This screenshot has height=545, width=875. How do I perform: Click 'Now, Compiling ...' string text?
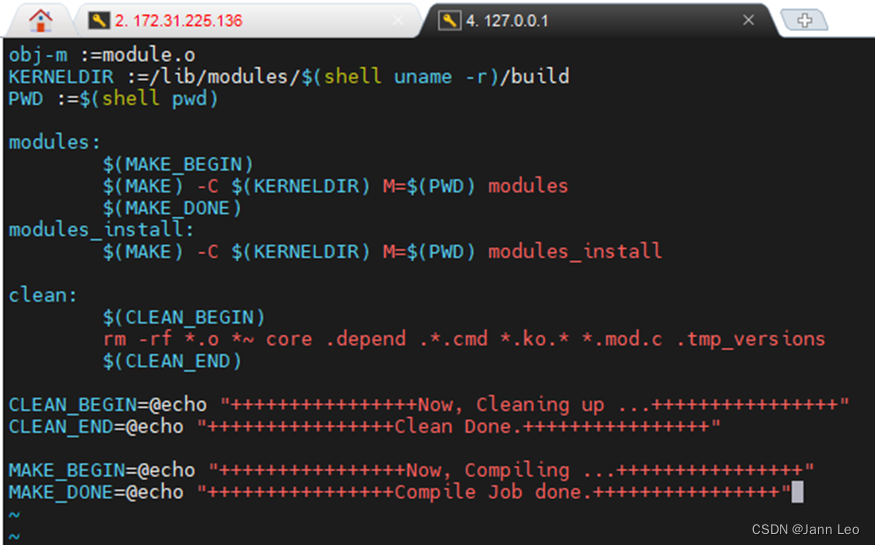tap(511, 470)
